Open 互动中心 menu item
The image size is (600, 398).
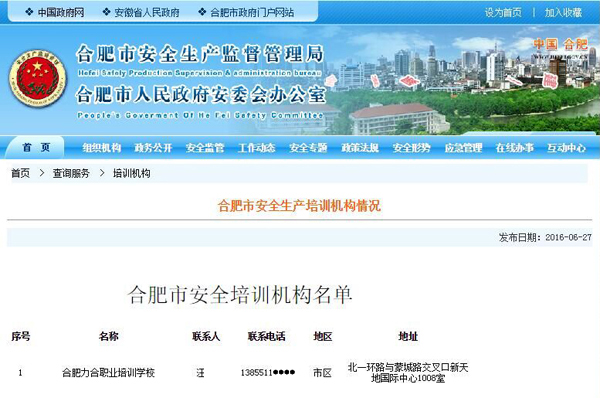pos(566,148)
